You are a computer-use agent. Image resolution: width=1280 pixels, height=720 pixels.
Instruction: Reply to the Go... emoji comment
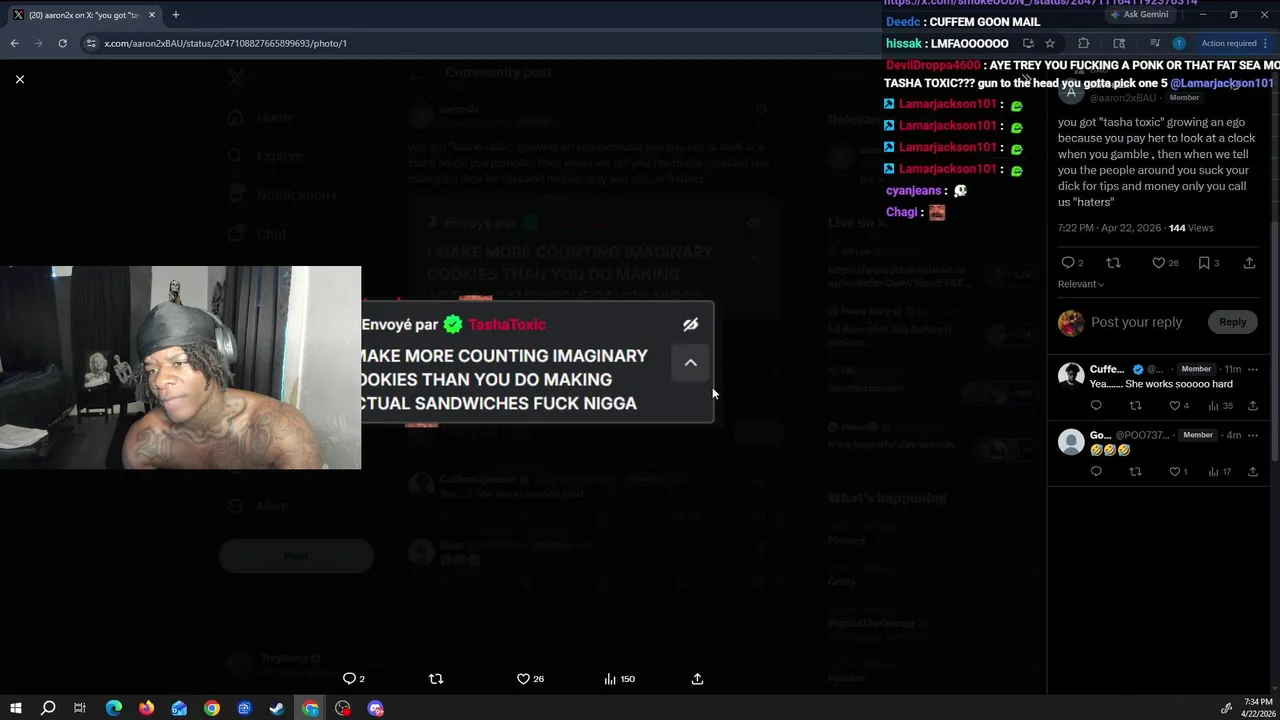[1096, 472]
